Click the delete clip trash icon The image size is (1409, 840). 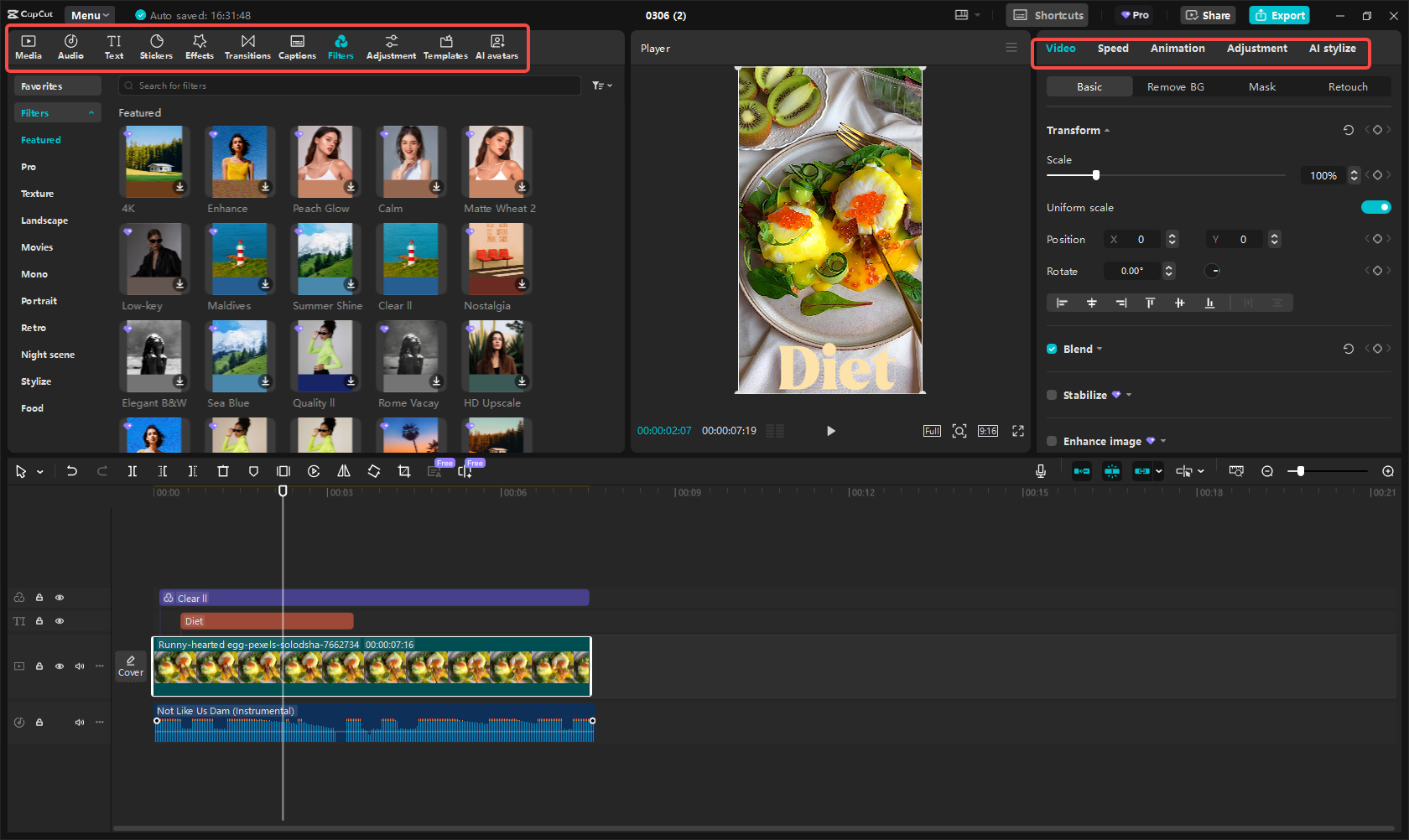point(223,471)
